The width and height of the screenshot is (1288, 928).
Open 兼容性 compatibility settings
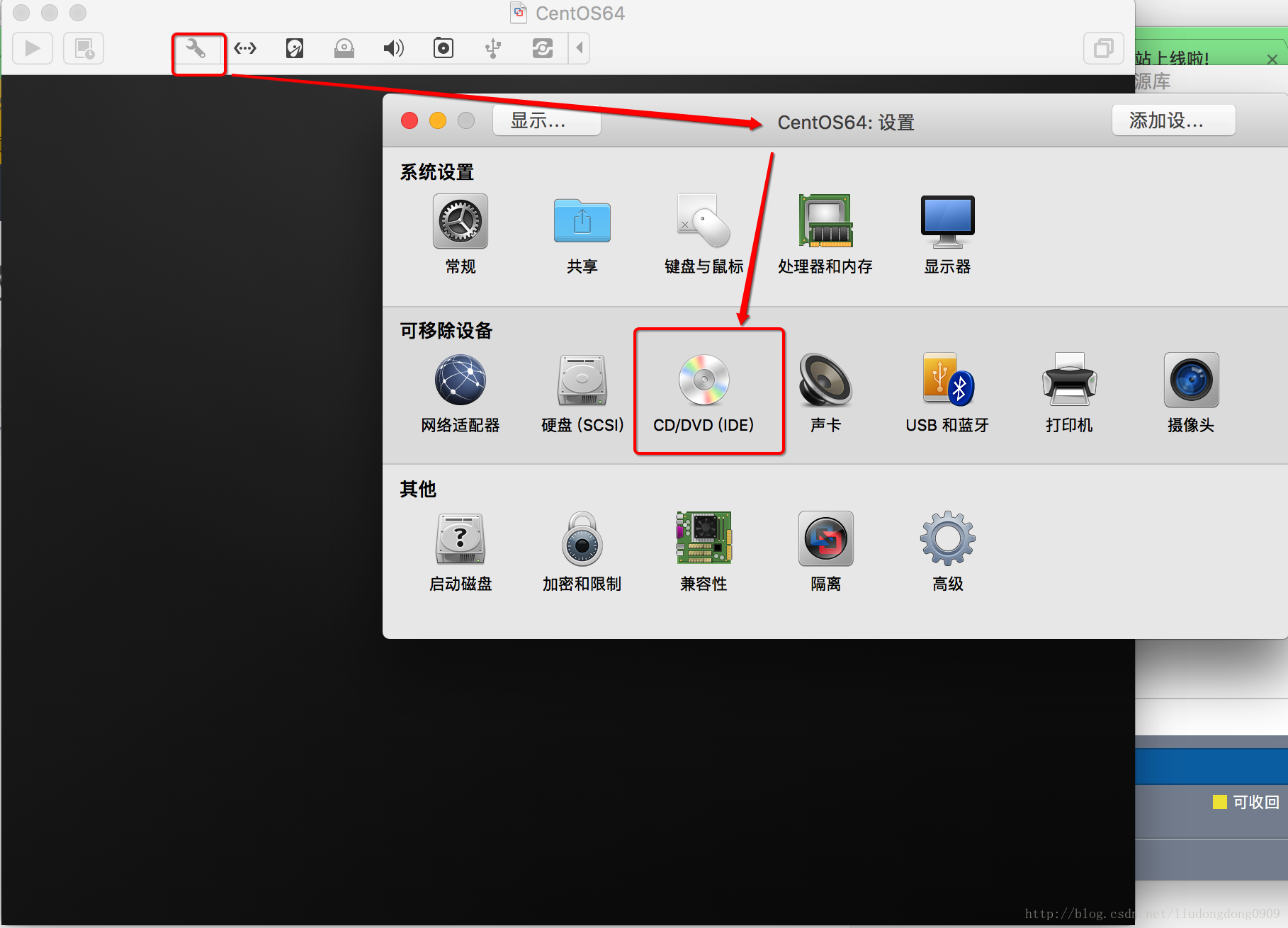[x=704, y=553]
